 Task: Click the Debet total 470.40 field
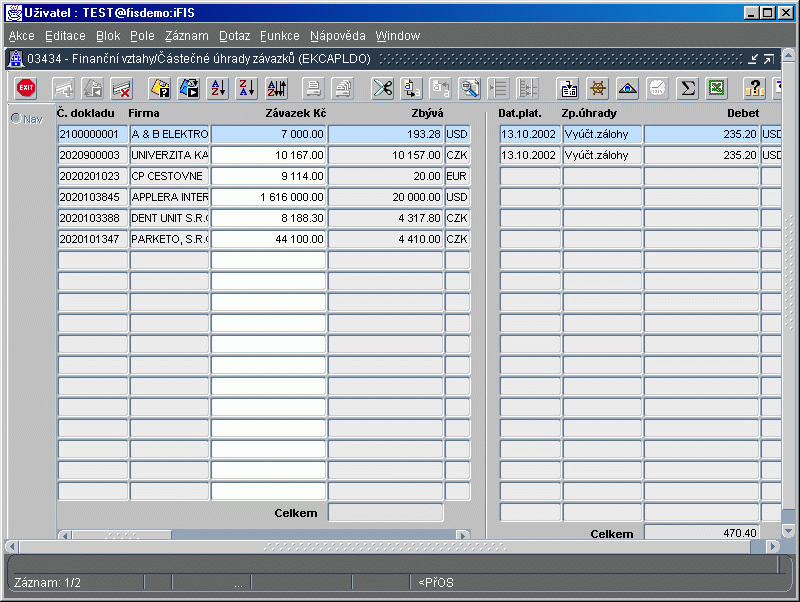click(x=701, y=532)
